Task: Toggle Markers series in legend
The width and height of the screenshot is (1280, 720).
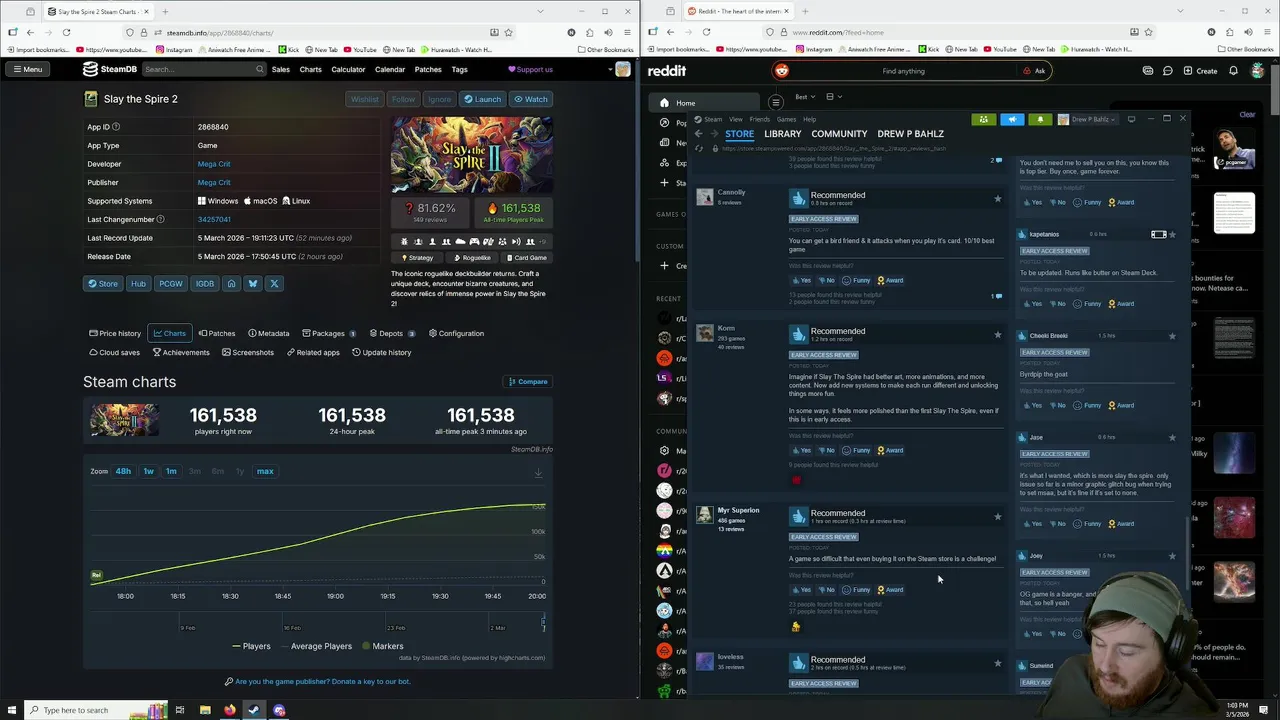Action: click(382, 646)
